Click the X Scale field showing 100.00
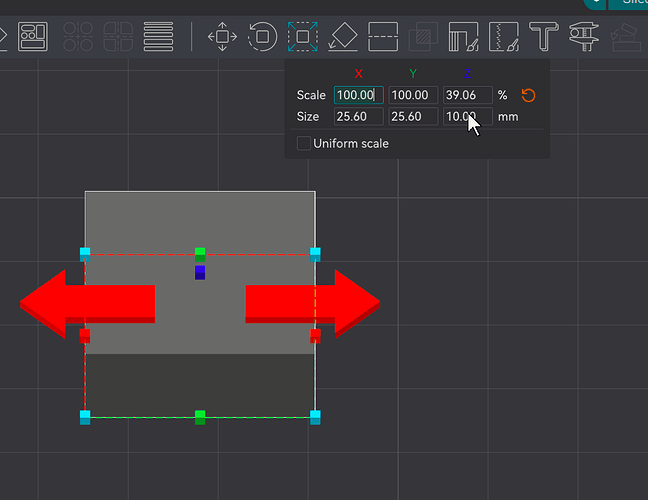Viewport: 648px width, 500px height. click(359, 95)
